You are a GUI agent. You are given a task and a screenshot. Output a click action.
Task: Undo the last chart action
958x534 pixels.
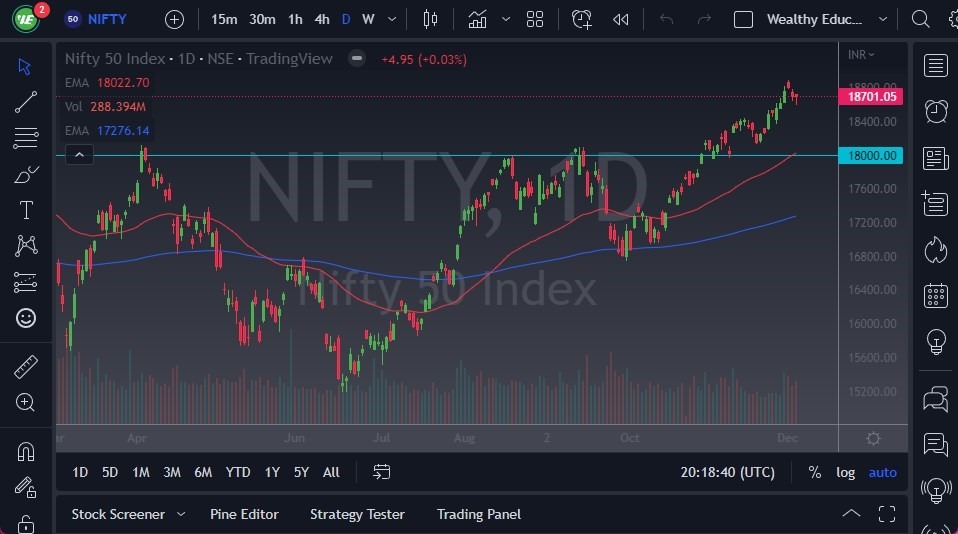click(x=666, y=20)
